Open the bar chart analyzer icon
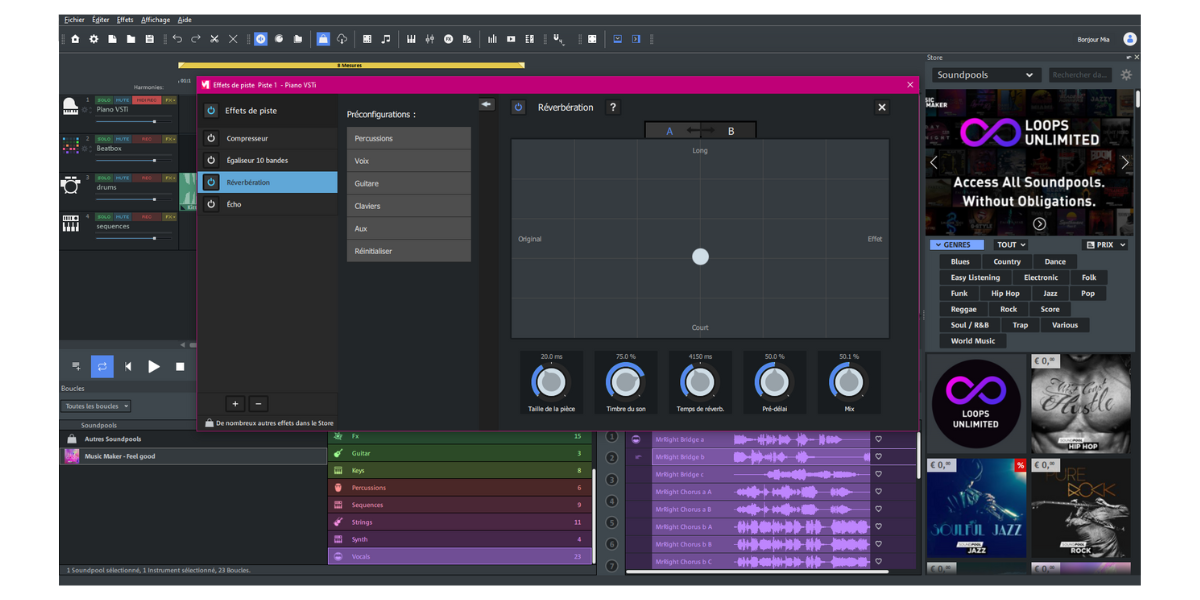Image resolution: width=1200 pixels, height=600 pixels. pyautogui.click(x=492, y=39)
